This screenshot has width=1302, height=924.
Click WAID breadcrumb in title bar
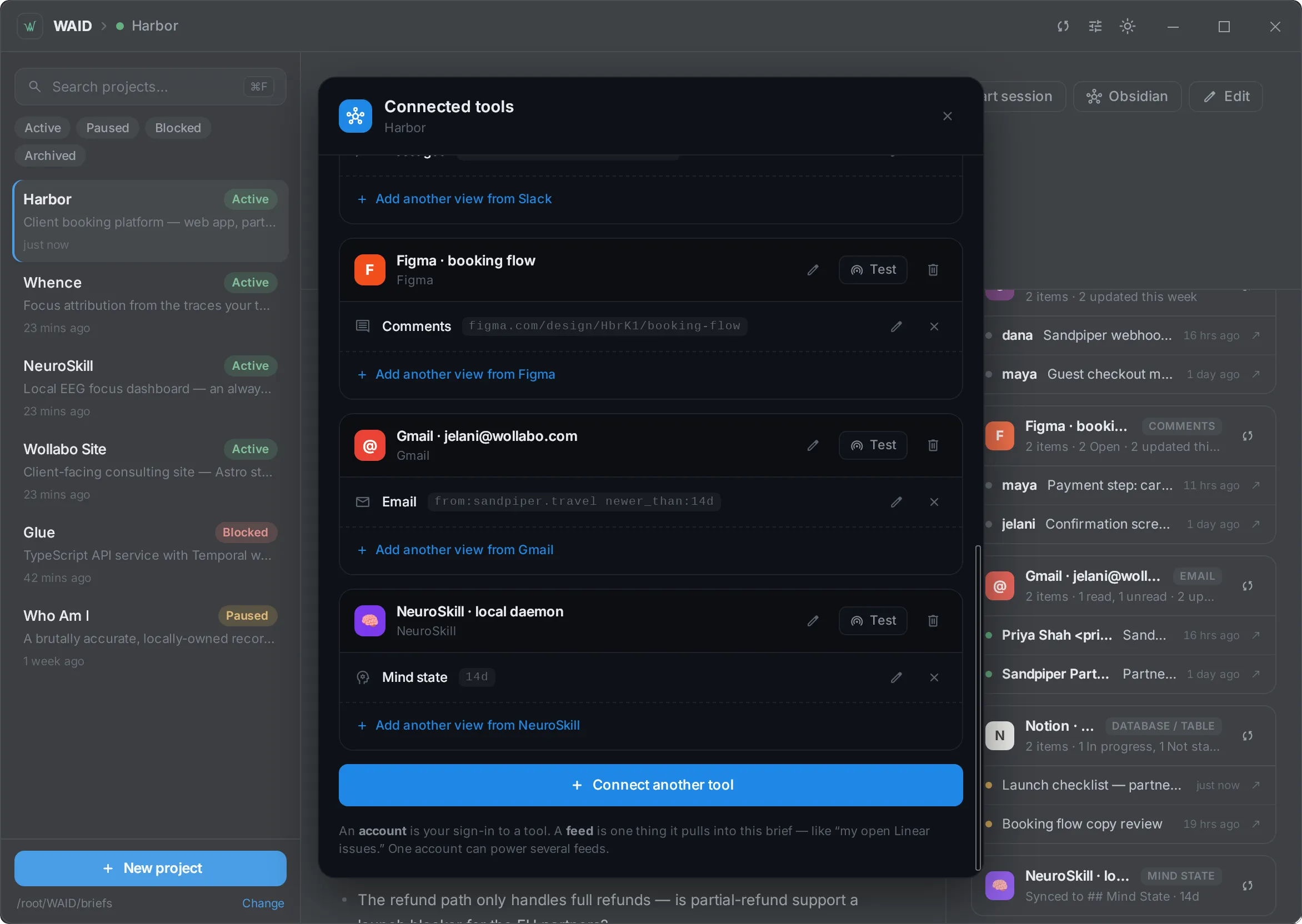72,26
